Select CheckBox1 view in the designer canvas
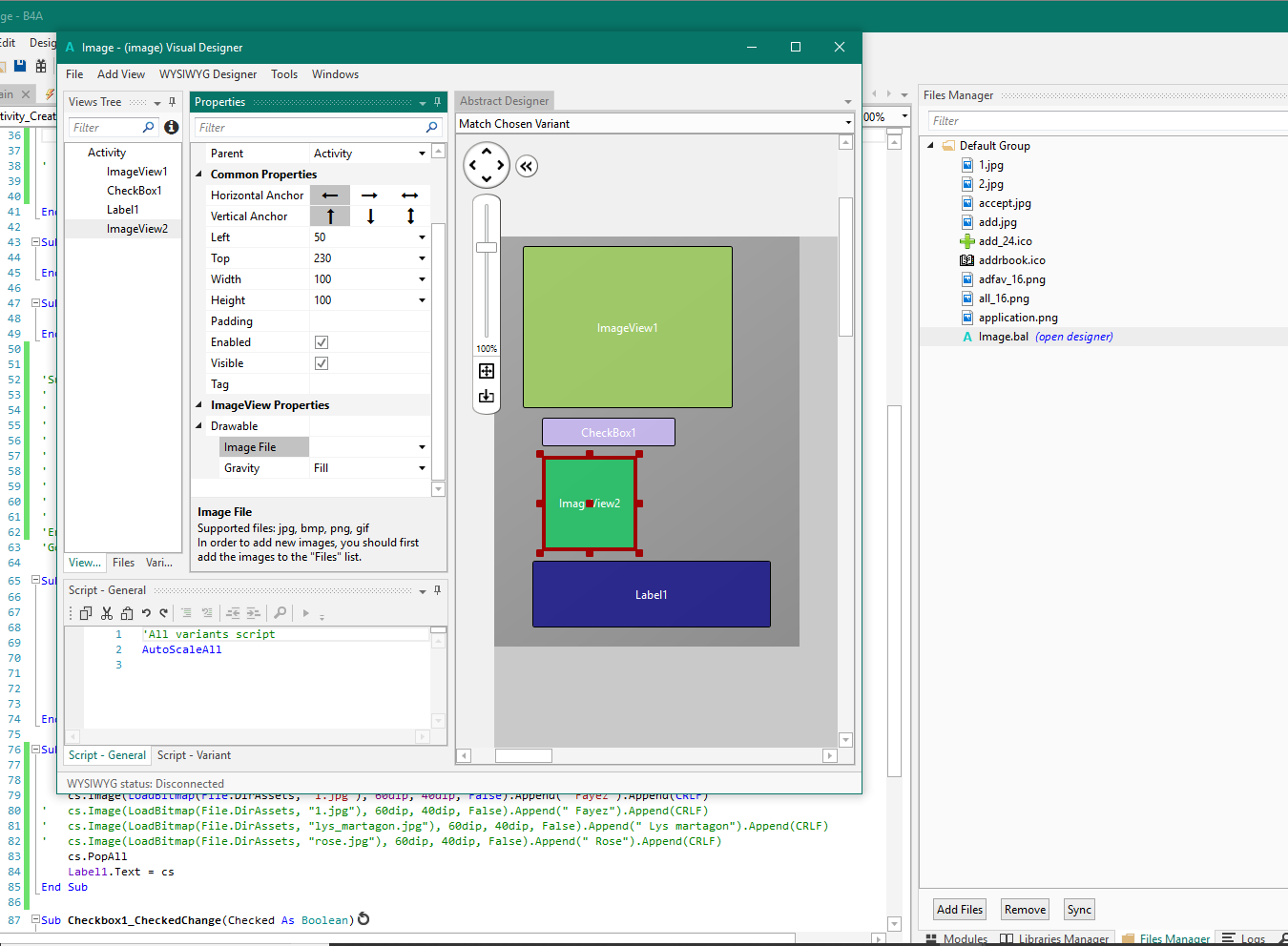Screen dimensions: 1288x946 coord(609,432)
